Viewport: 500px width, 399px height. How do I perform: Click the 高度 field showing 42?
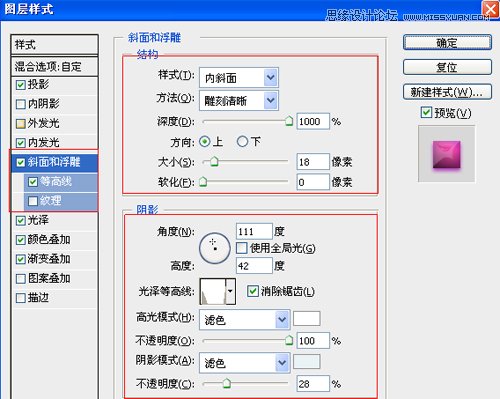(254, 266)
